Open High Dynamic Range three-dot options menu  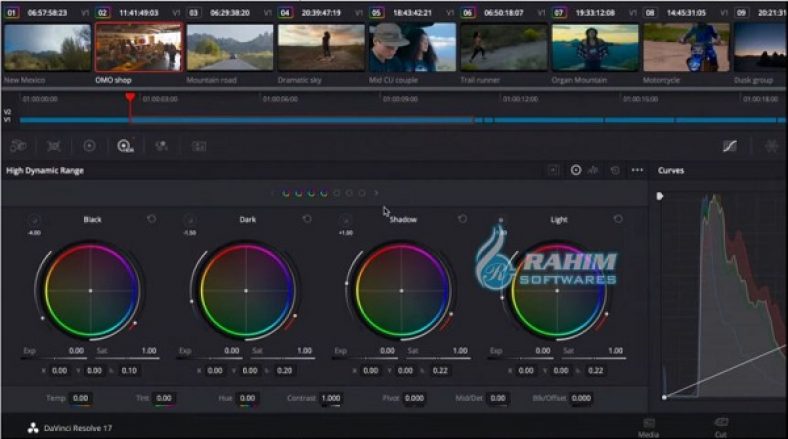coord(637,170)
